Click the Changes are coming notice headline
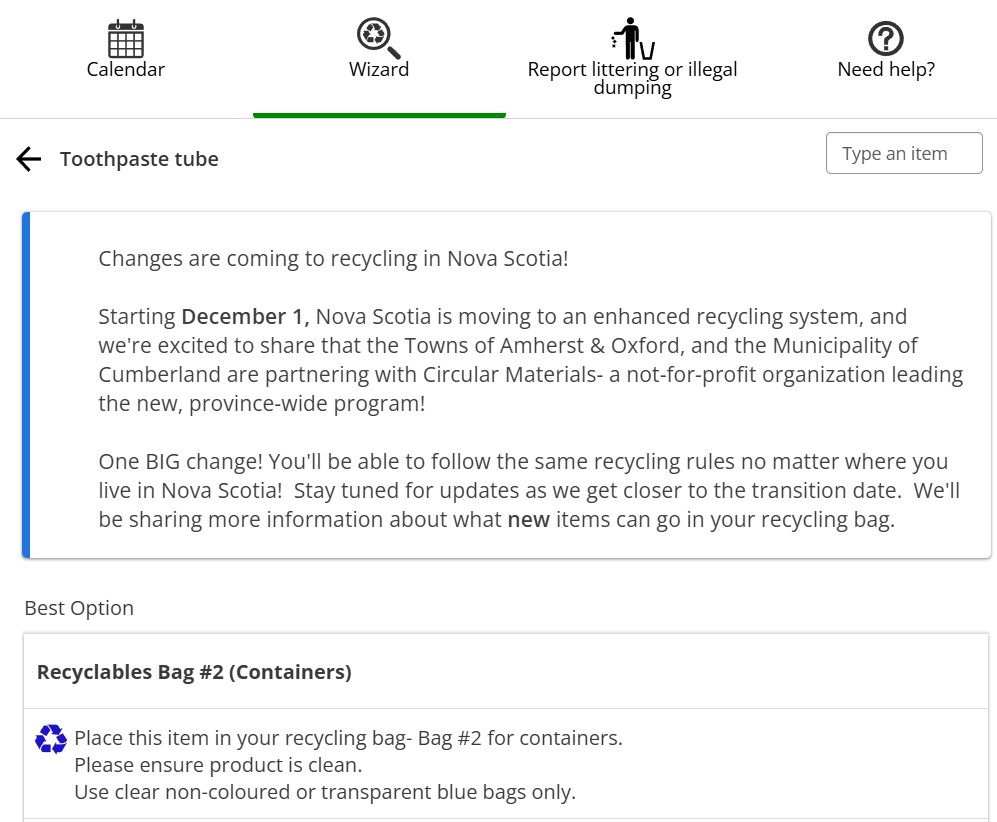This screenshot has width=997, height=822. click(x=333, y=259)
